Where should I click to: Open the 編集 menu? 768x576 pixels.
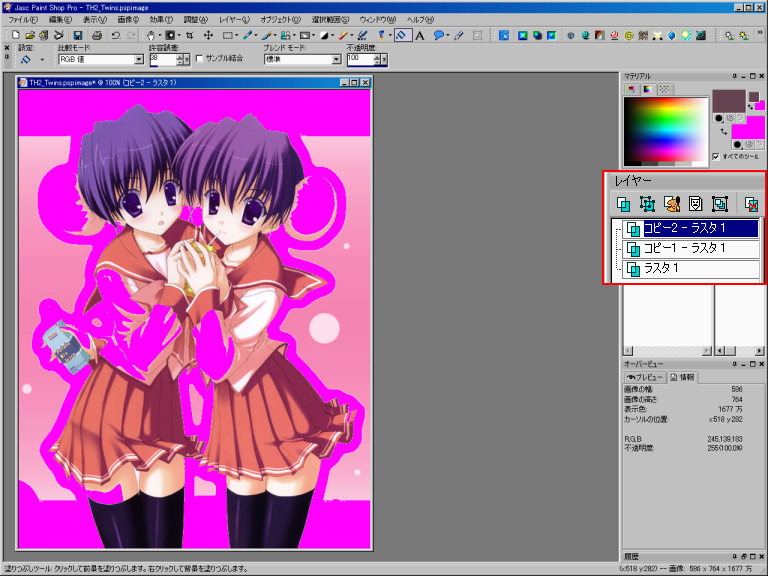[x=60, y=20]
